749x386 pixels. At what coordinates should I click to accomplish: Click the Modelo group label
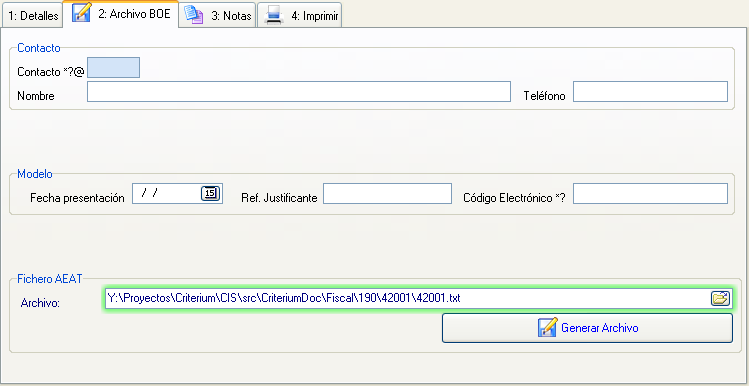click(35, 174)
